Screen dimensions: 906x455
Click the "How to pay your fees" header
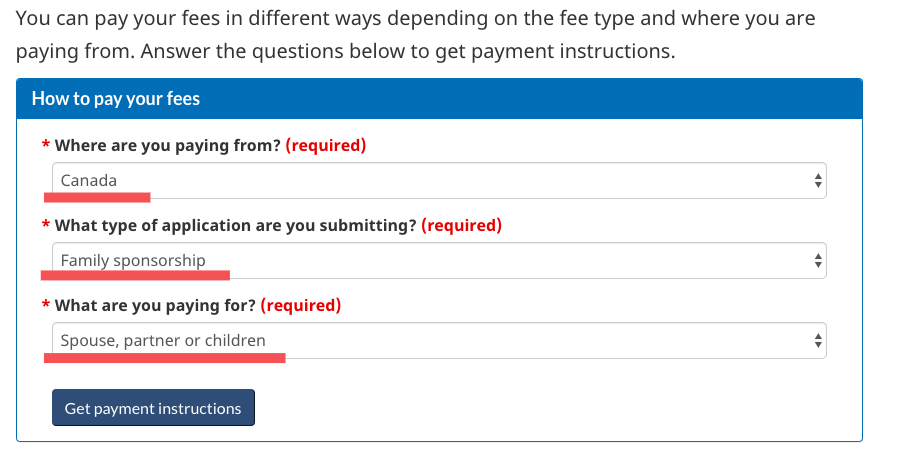coord(116,98)
